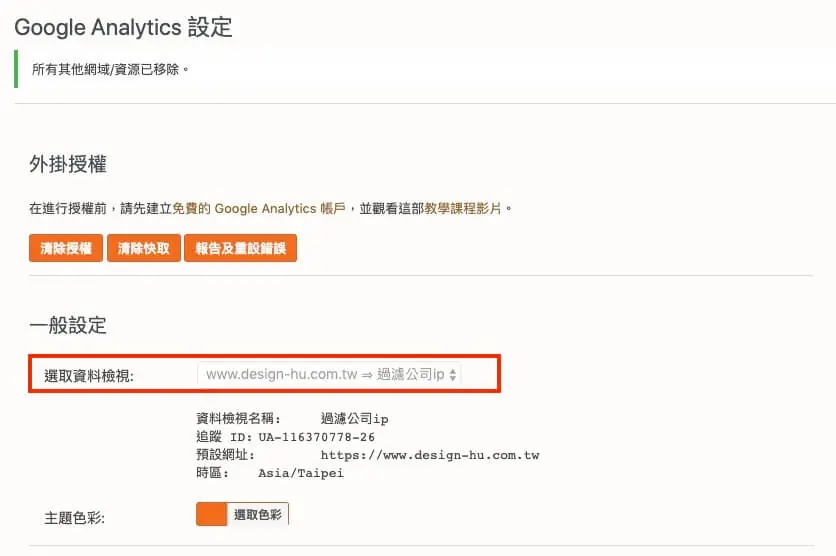The height and width of the screenshot is (556, 836).
Task: Click the orange theme color swatch
Action: point(212,514)
